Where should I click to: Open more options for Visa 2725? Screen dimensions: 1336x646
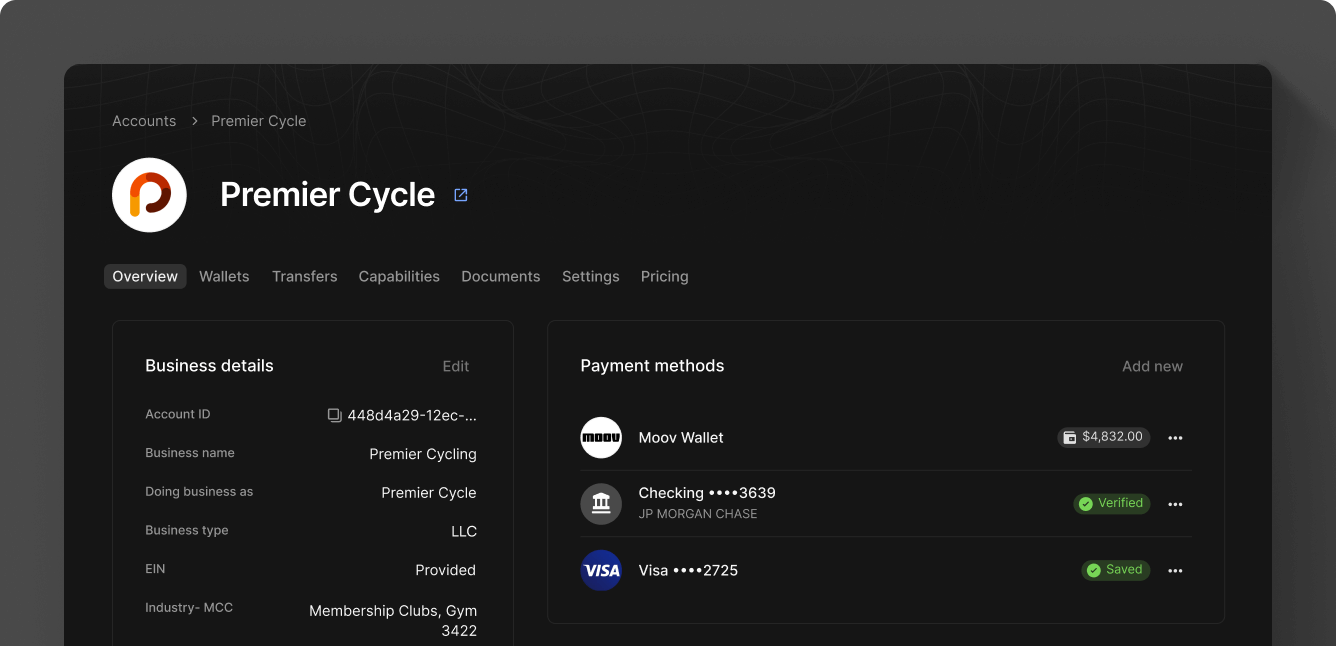(1175, 570)
